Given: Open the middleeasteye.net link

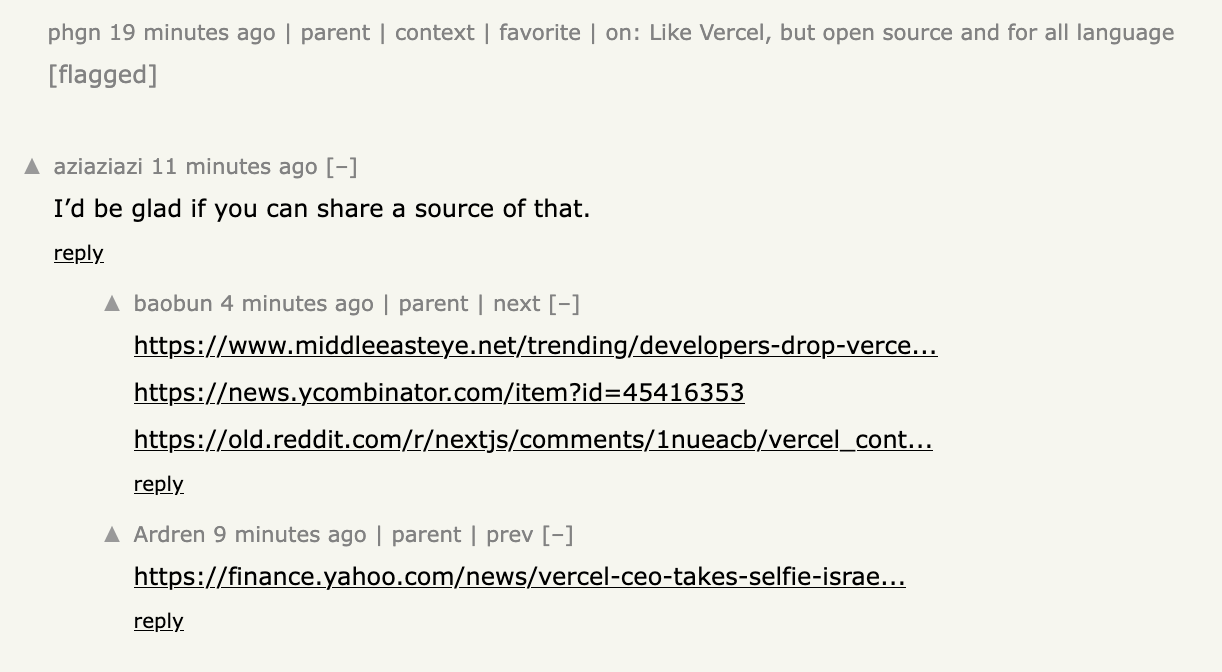Looking at the screenshot, I should [x=535, y=346].
